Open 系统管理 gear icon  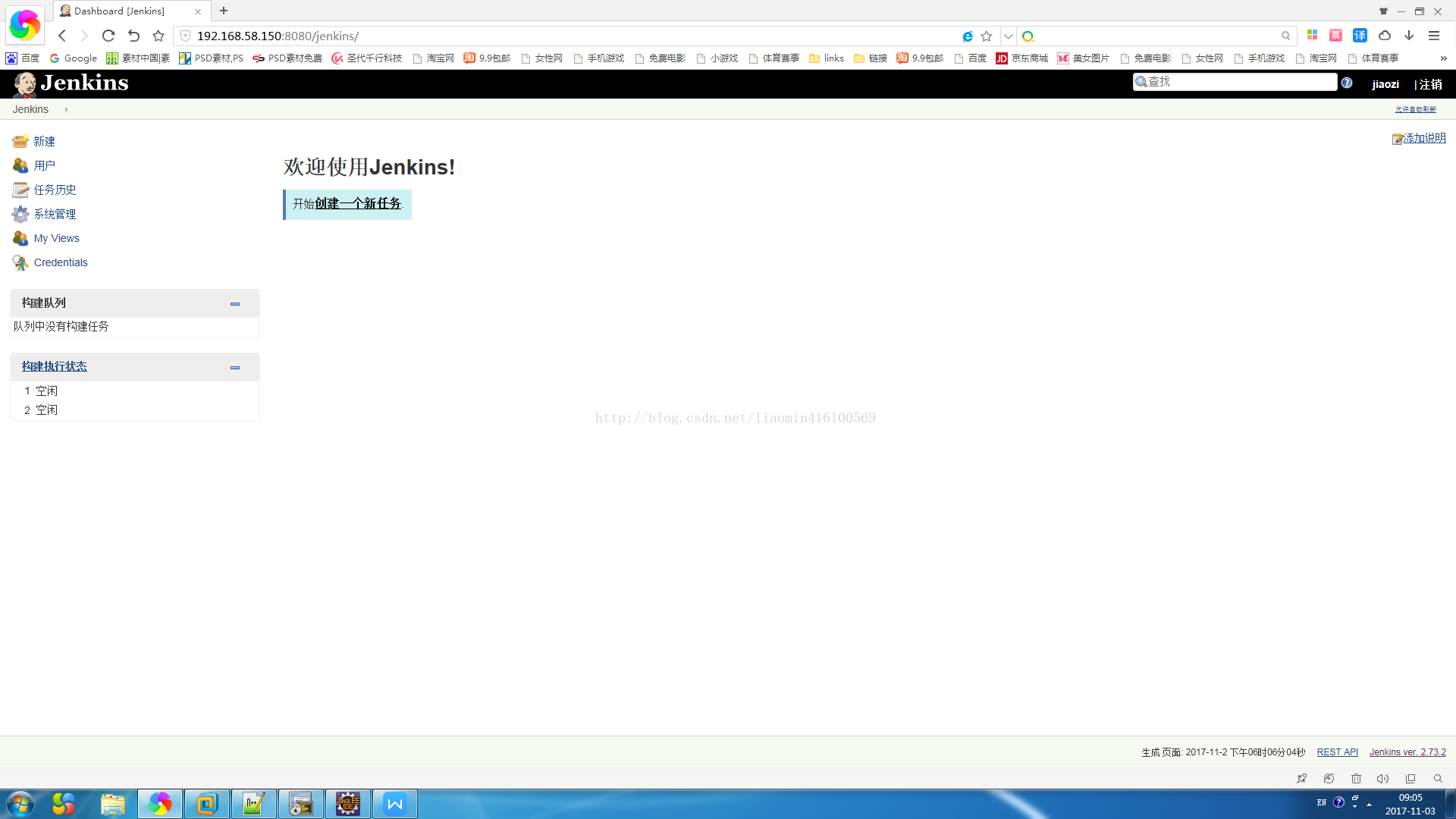[x=20, y=214]
